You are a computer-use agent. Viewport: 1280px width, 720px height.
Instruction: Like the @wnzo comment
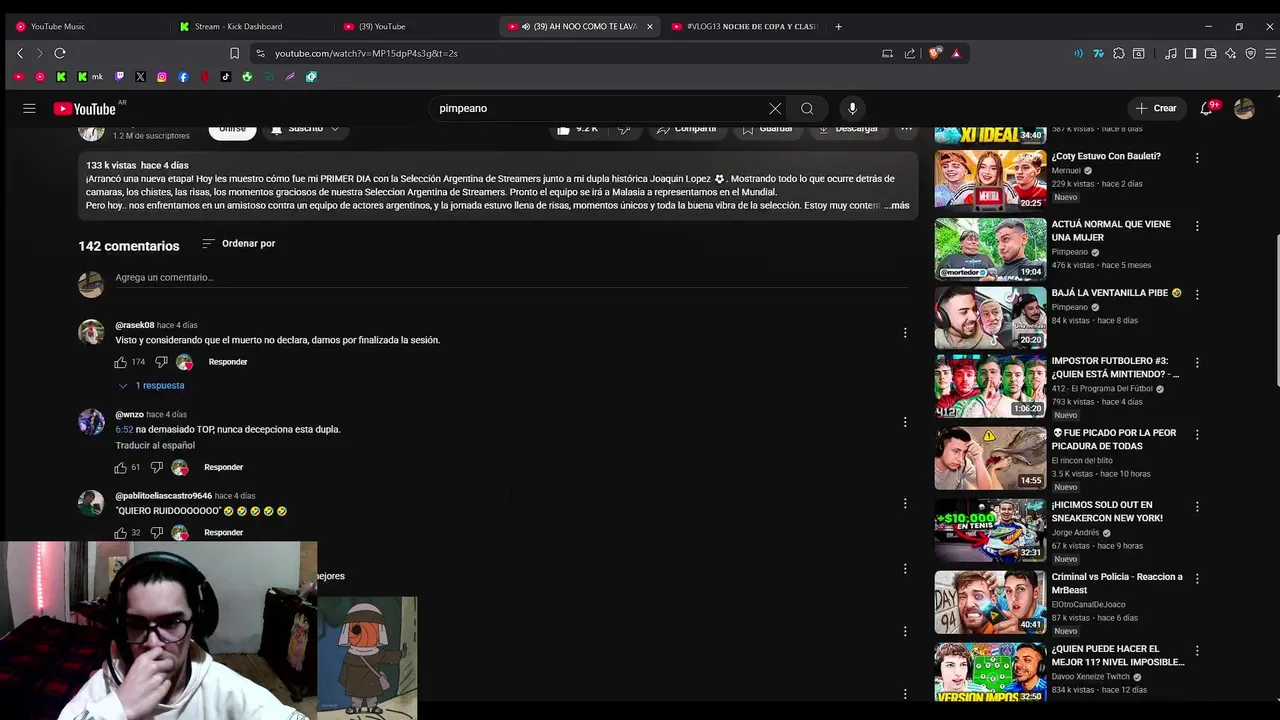pyautogui.click(x=121, y=467)
